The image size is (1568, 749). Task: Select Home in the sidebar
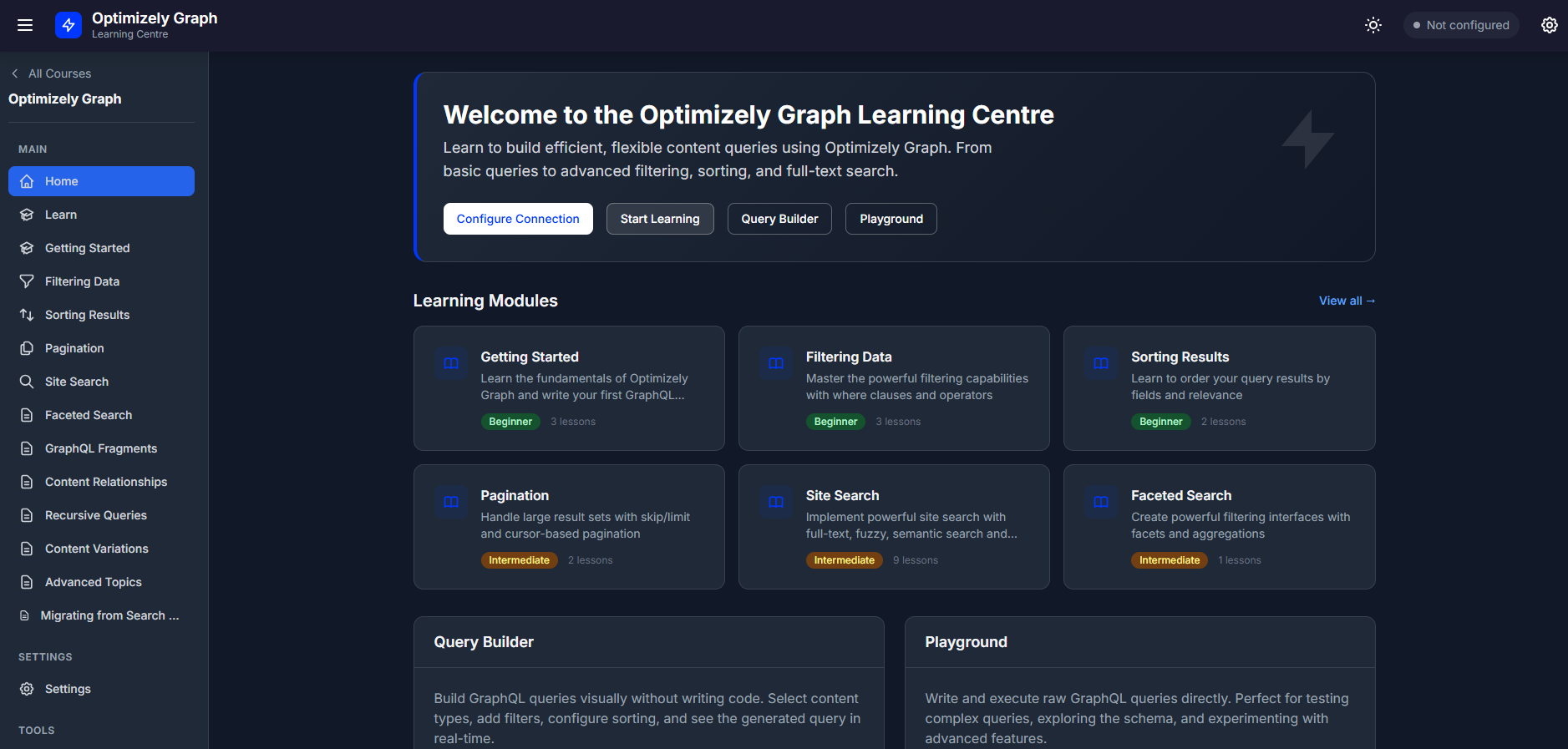101,181
